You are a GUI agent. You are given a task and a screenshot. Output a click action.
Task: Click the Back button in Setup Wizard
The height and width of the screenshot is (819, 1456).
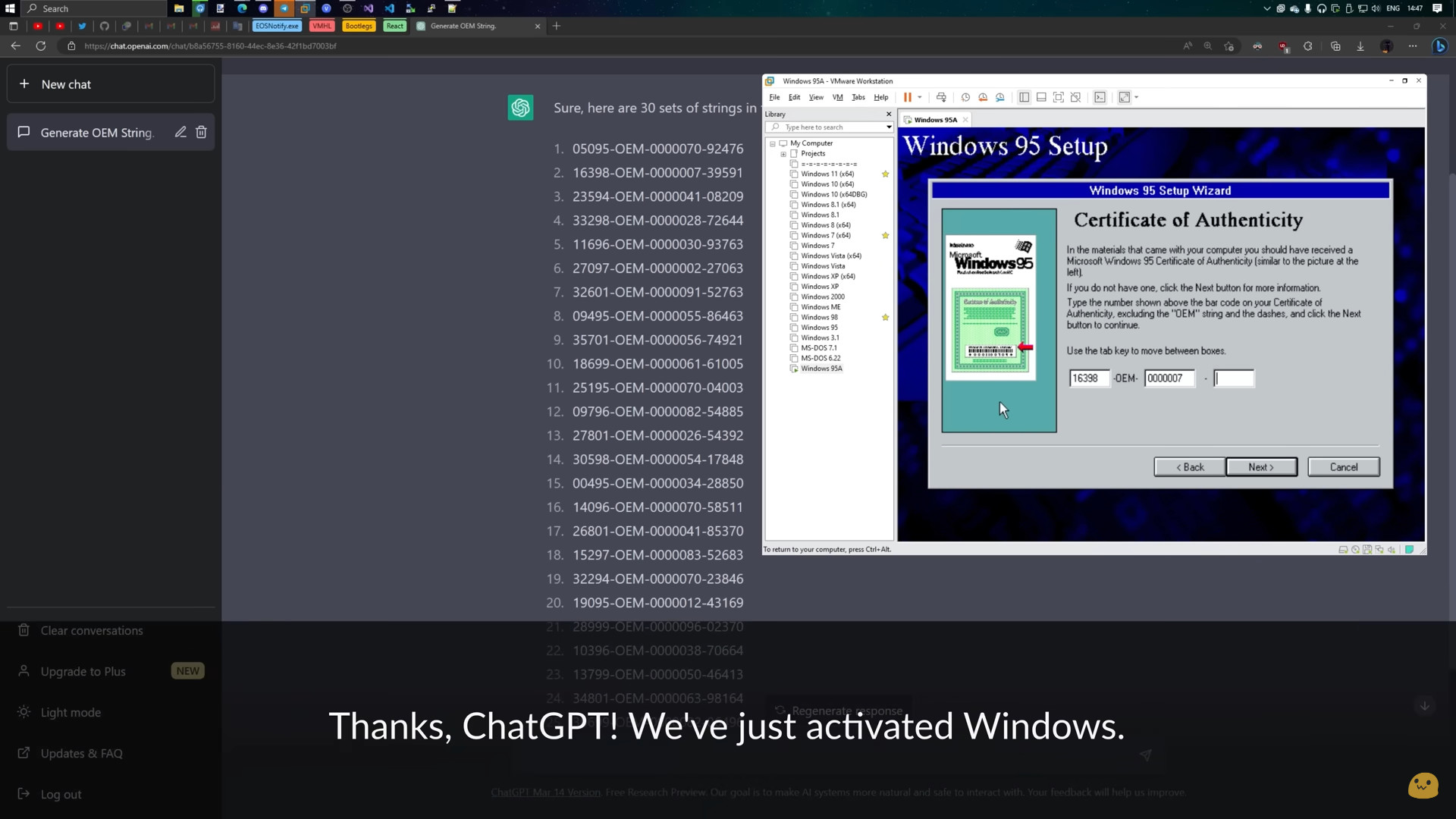[1189, 467]
